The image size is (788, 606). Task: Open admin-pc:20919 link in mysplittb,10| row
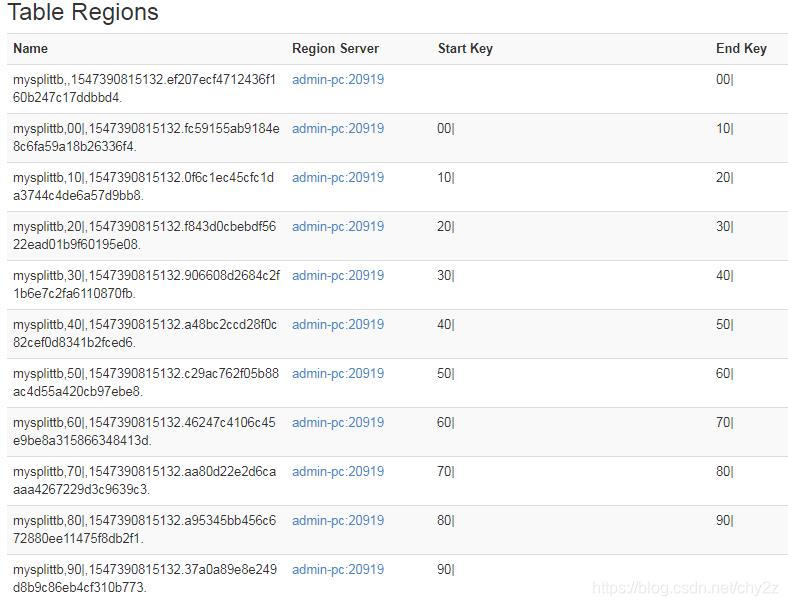point(338,177)
